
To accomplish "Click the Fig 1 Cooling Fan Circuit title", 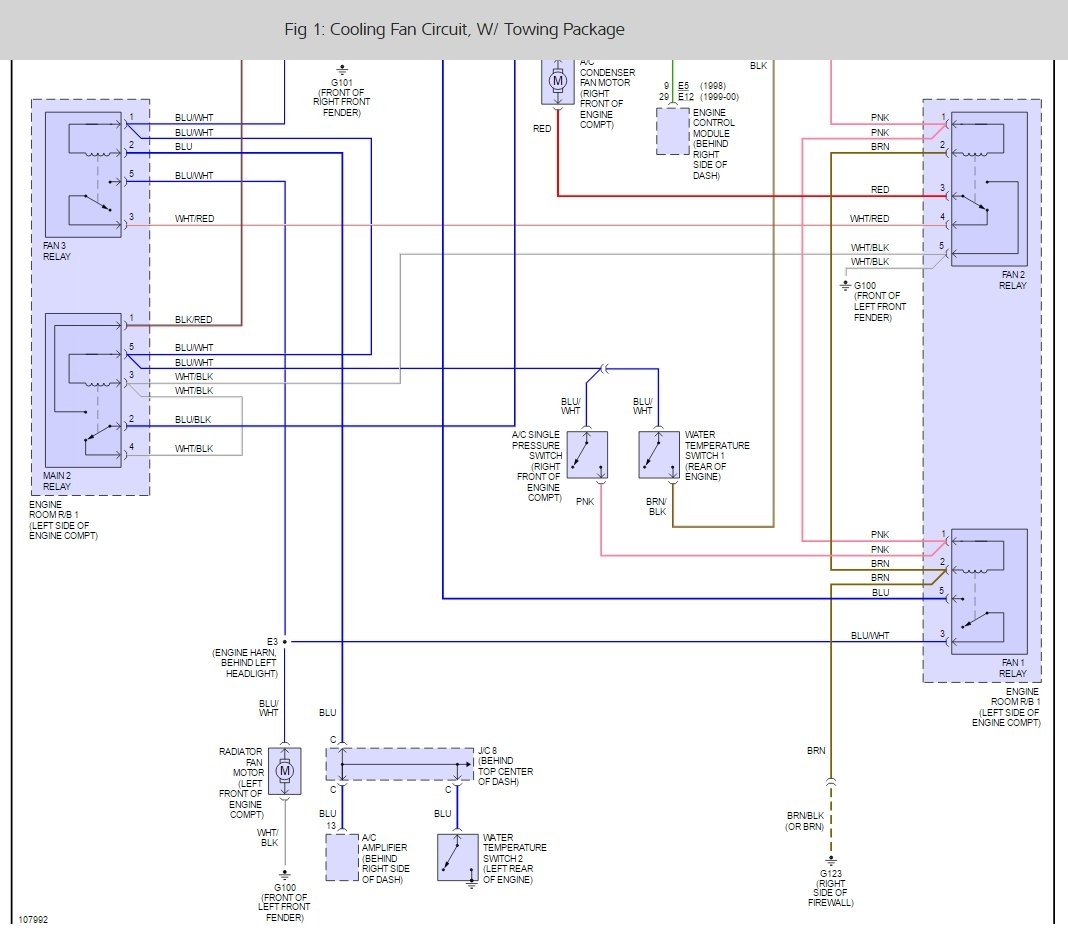I will point(454,29).
